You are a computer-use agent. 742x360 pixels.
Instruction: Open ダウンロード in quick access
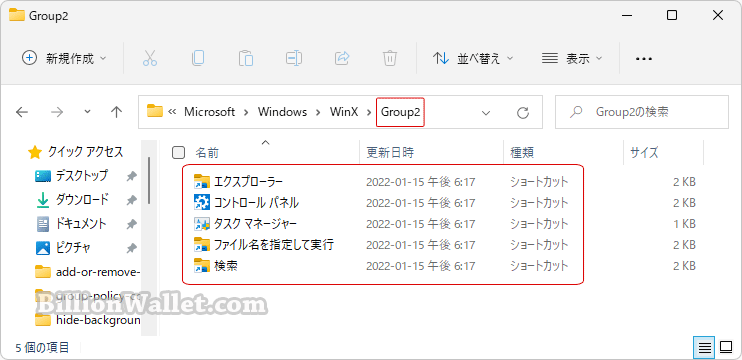coord(81,200)
